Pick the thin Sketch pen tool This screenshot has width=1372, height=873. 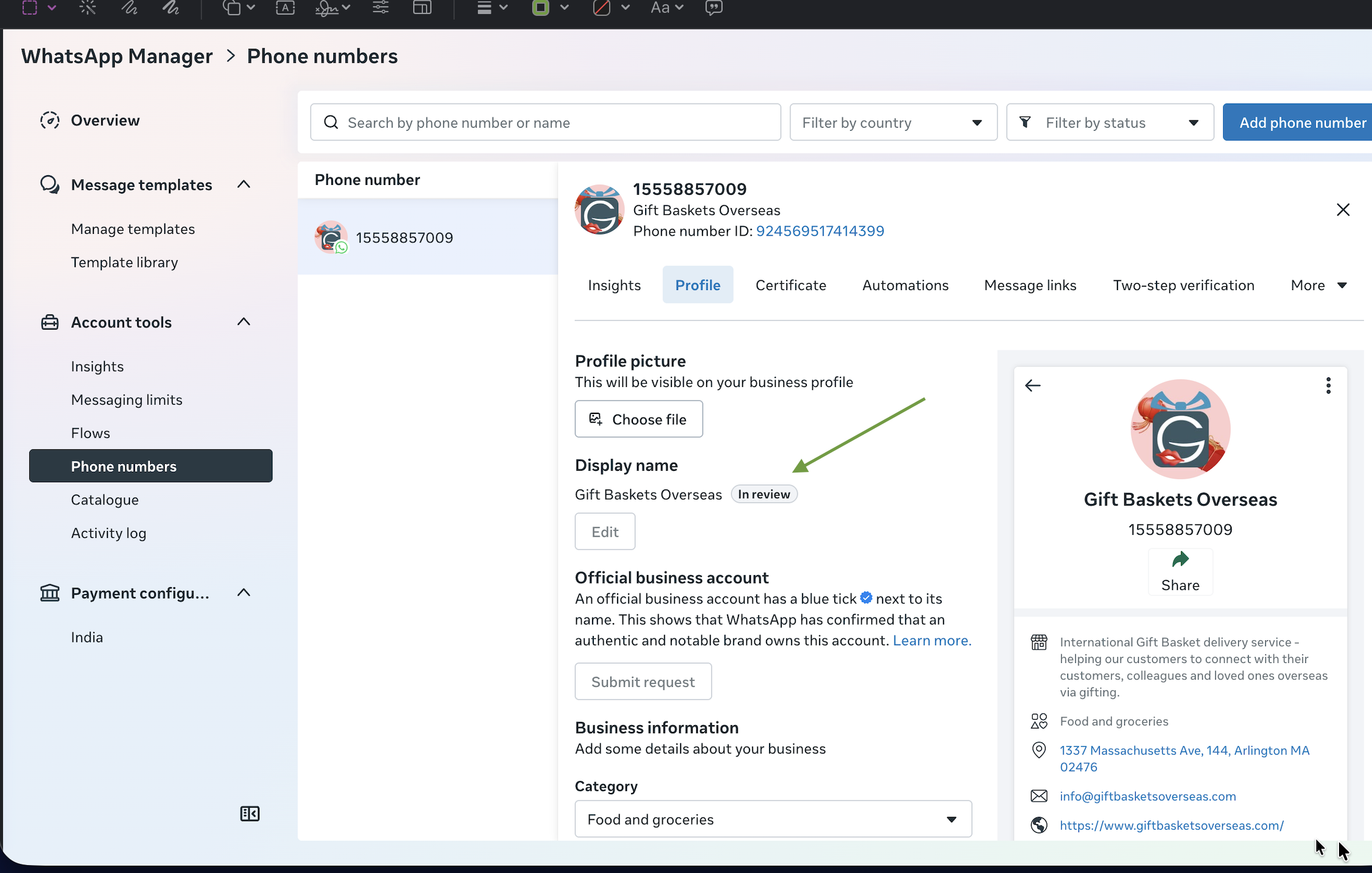point(129,7)
